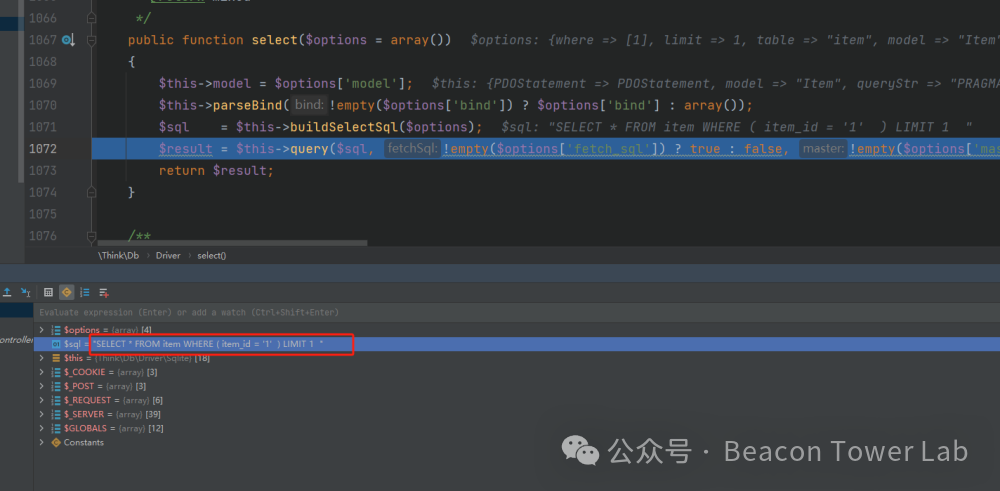Click 'return $result;' on line 1073
The image size is (1000, 491).
click(216, 171)
